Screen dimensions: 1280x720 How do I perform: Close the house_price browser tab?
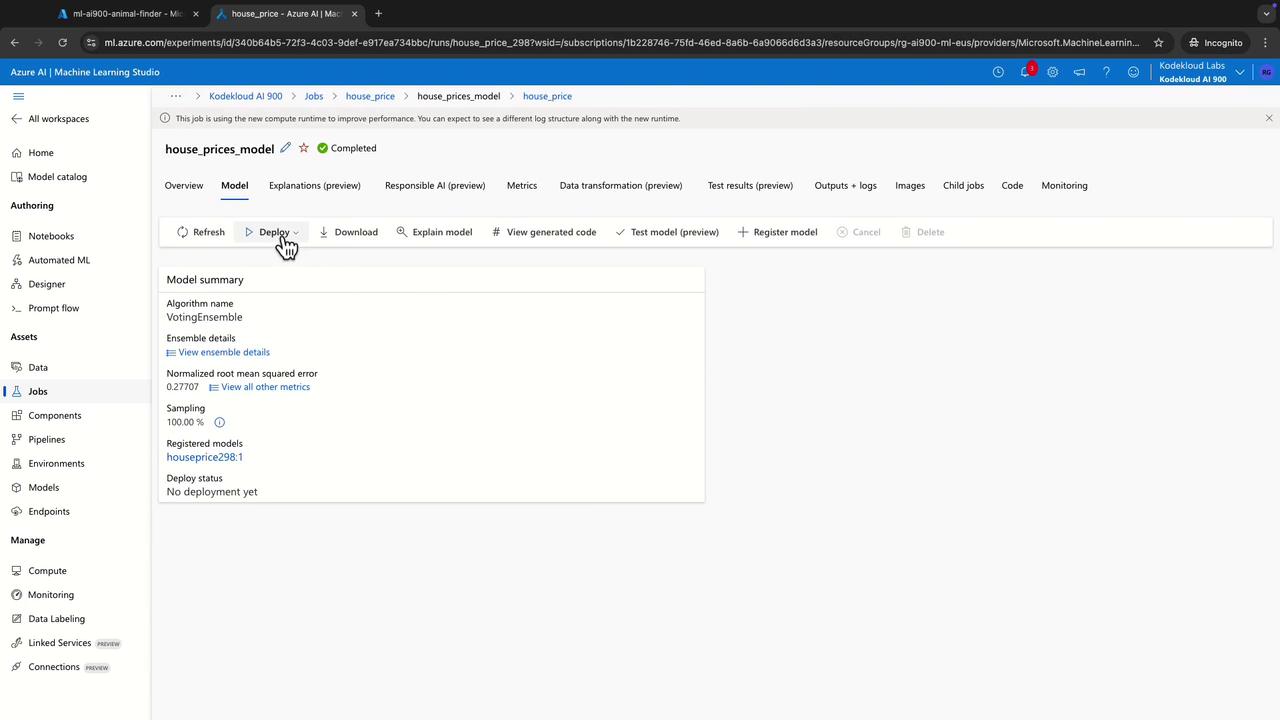click(x=354, y=14)
